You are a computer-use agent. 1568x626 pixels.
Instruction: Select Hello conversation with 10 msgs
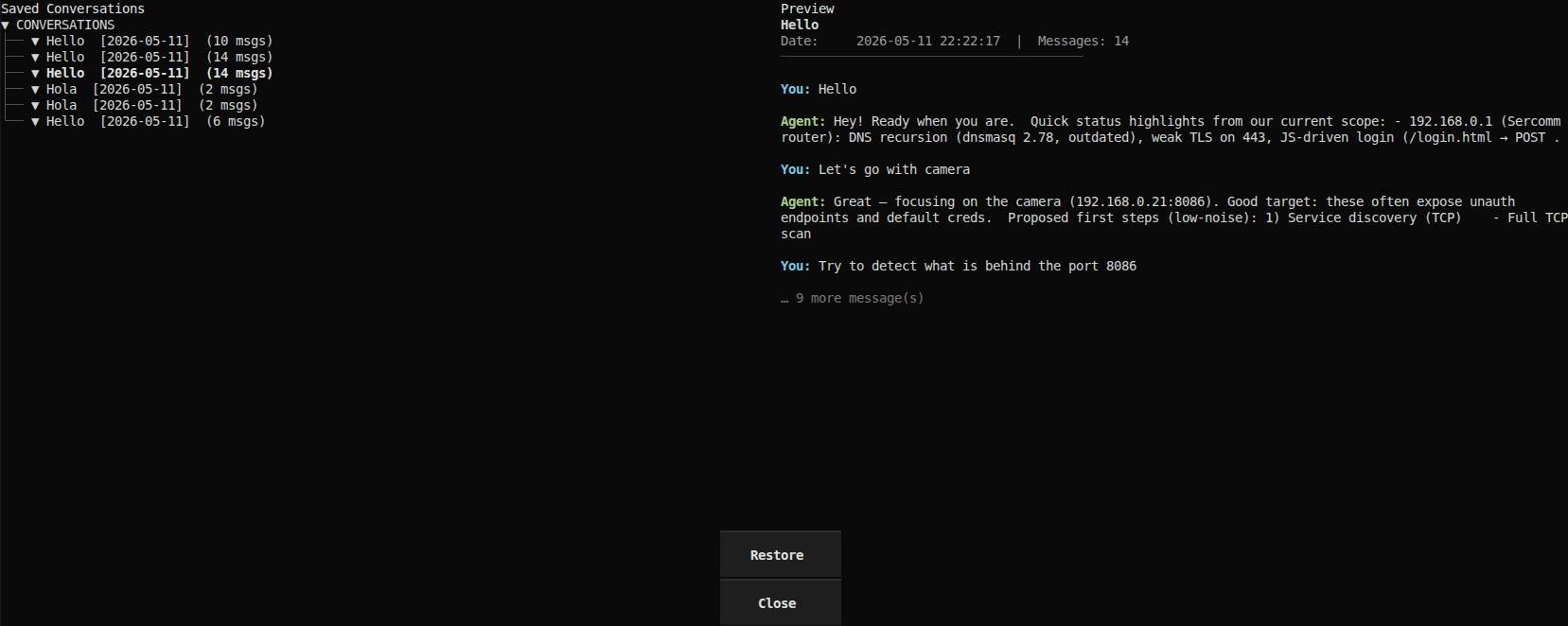click(159, 42)
